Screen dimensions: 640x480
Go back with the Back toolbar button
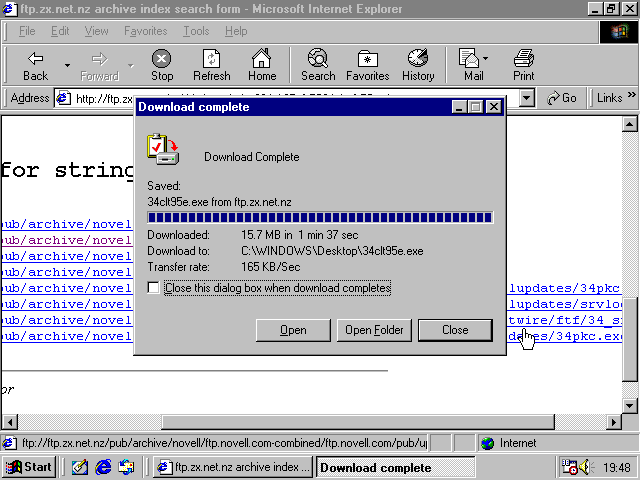36,65
